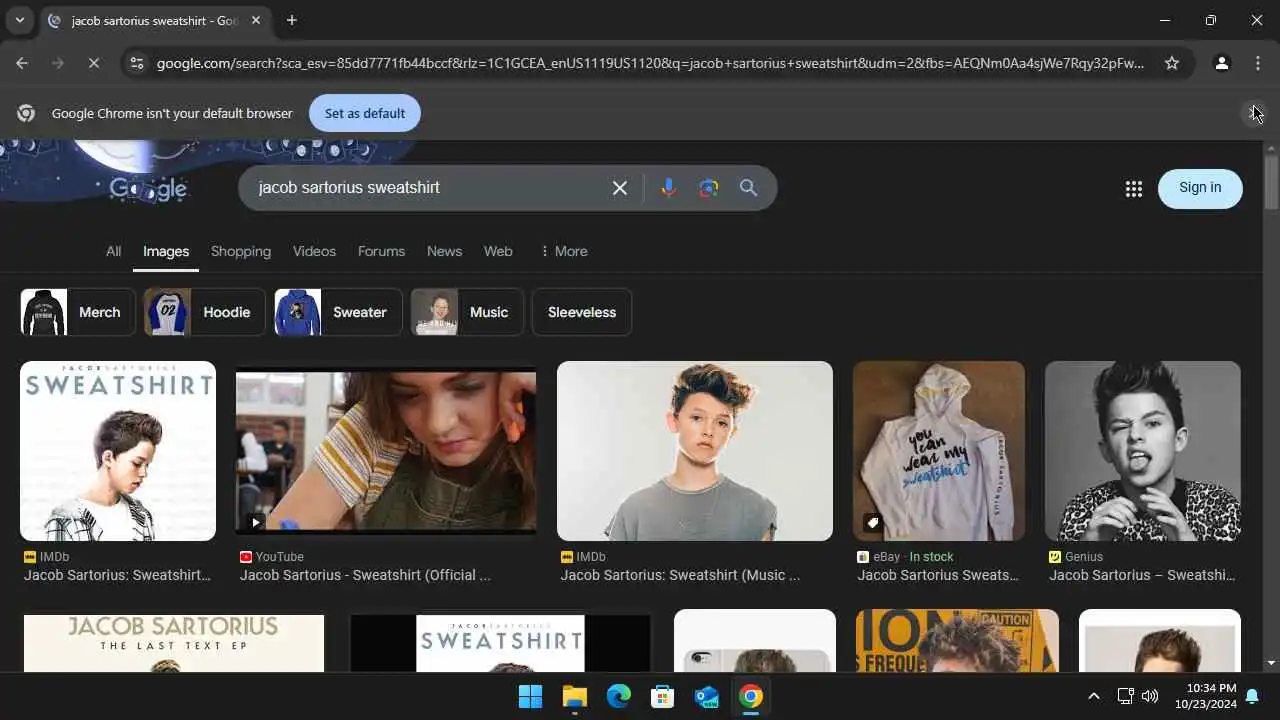Open the clock showing 10:34 PM

tap(1206, 696)
